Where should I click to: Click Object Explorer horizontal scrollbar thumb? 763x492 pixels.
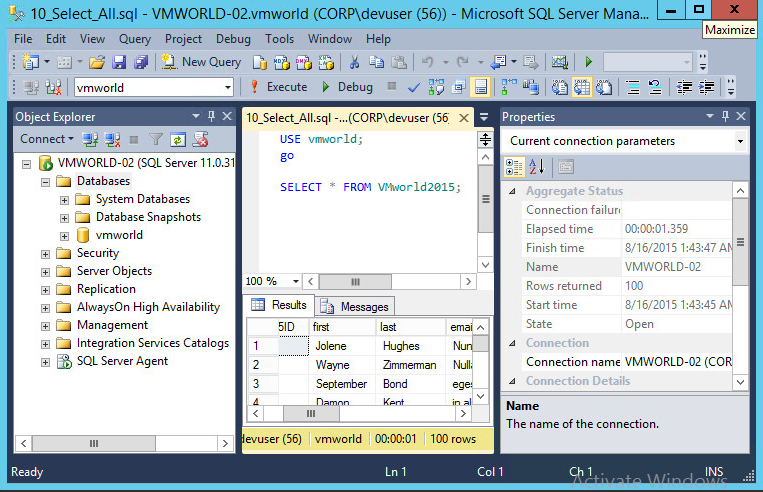point(94,443)
